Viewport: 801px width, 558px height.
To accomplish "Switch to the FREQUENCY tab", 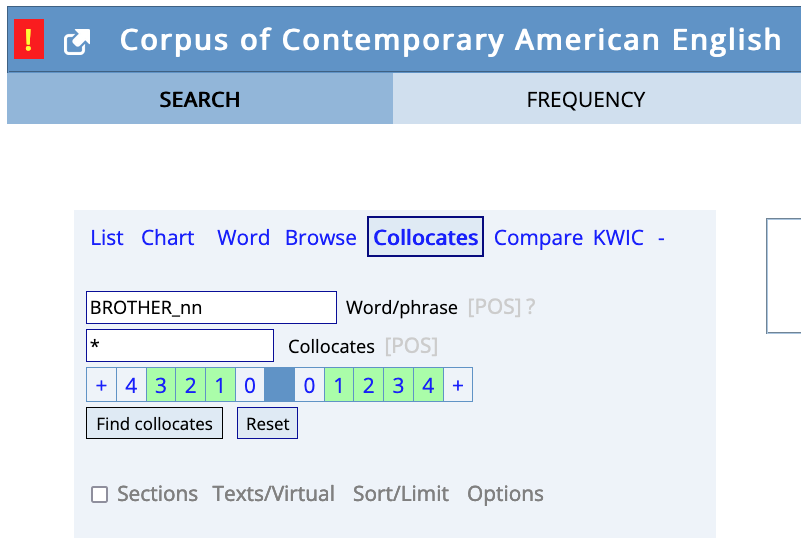I will pyautogui.click(x=586, y=100).
